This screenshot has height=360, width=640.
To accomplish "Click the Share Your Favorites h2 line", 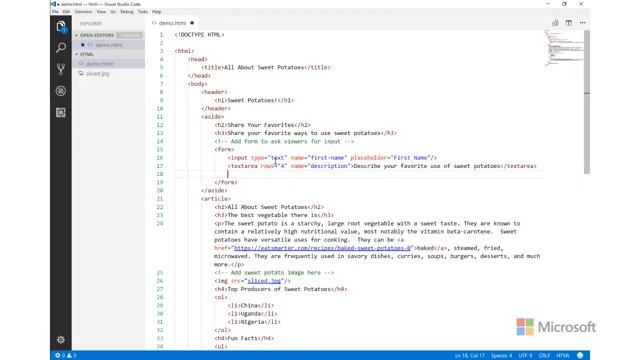I will (x=262, y=125).
